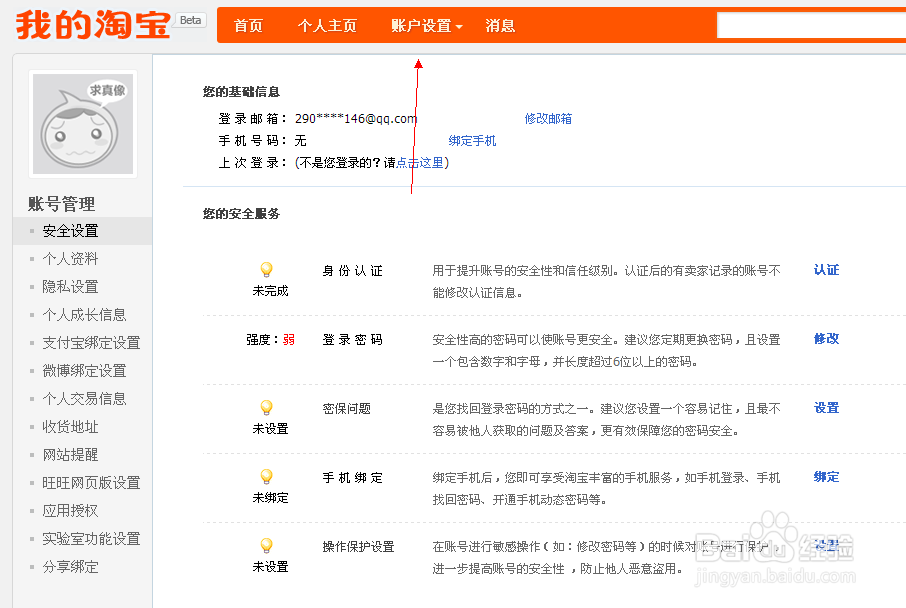Click the 修改邮箱 link
The image size is (906, 608).
548,118
